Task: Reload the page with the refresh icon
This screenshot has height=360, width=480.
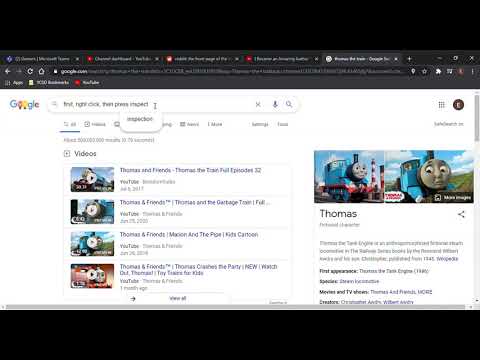Action: point(30,71)
